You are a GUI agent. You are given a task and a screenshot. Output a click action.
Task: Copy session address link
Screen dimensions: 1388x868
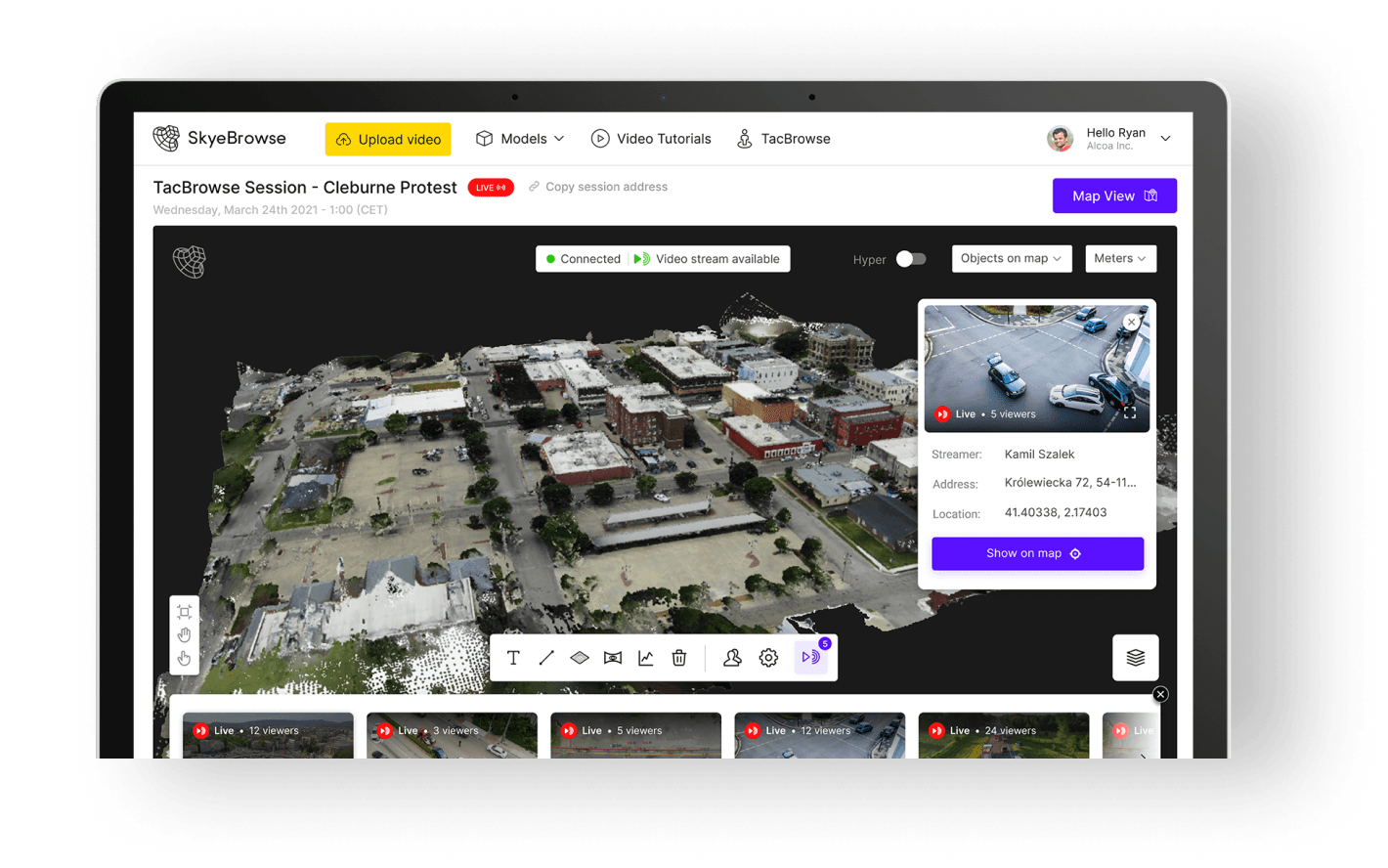pos(598,187)
